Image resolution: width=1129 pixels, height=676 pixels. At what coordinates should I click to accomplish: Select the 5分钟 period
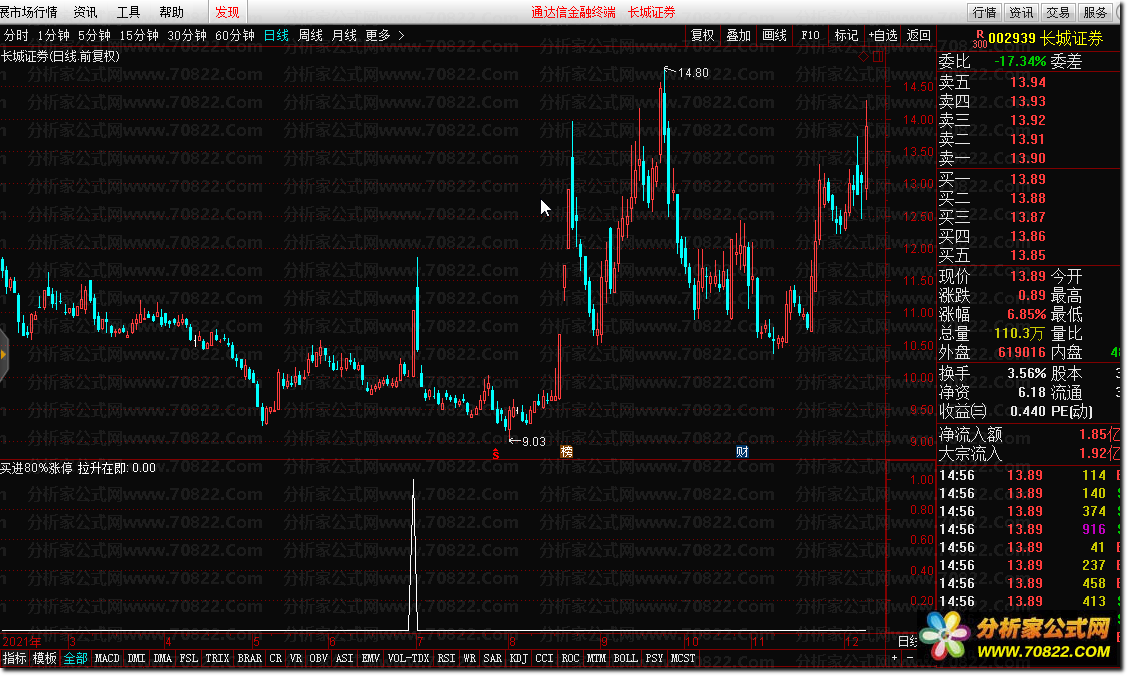(x=94, y=35)
